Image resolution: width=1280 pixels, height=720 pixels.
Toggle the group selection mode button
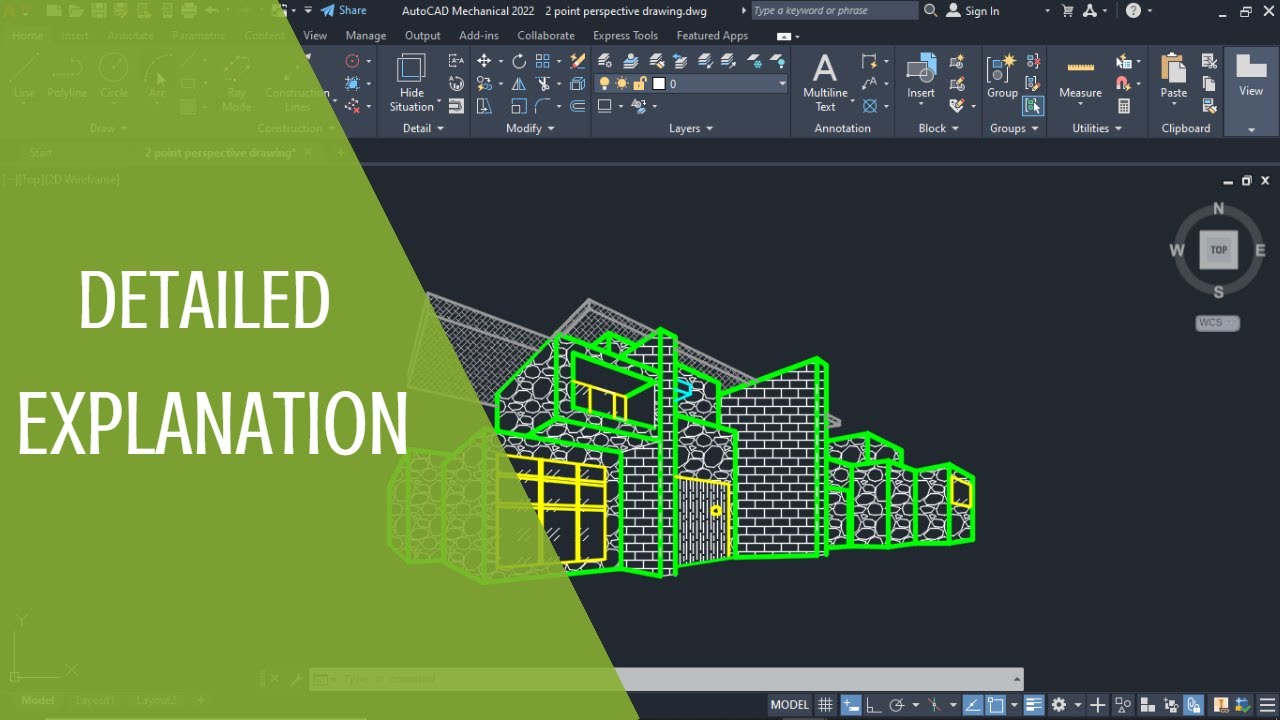[x=1033, y=106]
